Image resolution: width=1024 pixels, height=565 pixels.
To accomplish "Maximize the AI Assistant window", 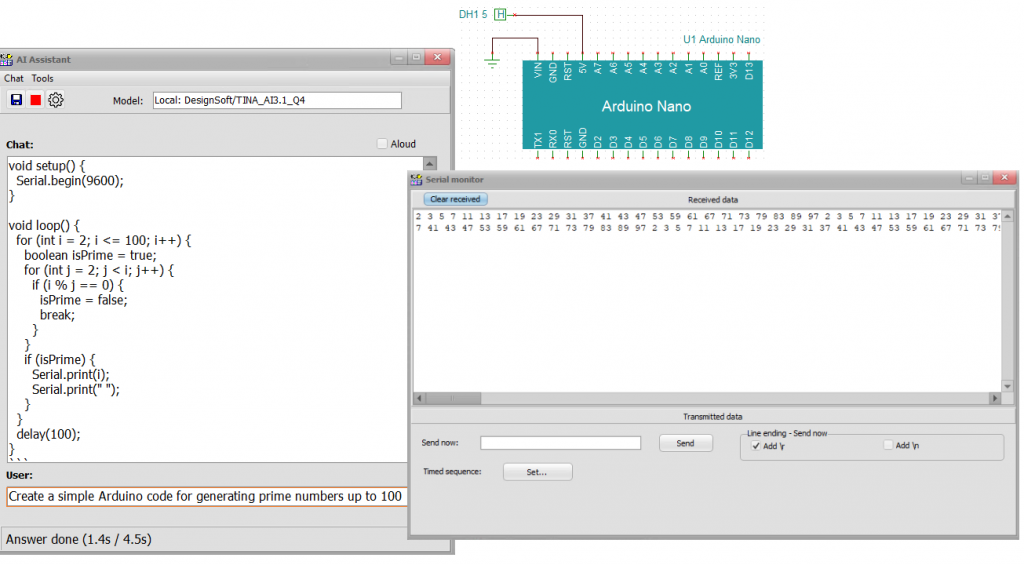I will coord(416,57).
